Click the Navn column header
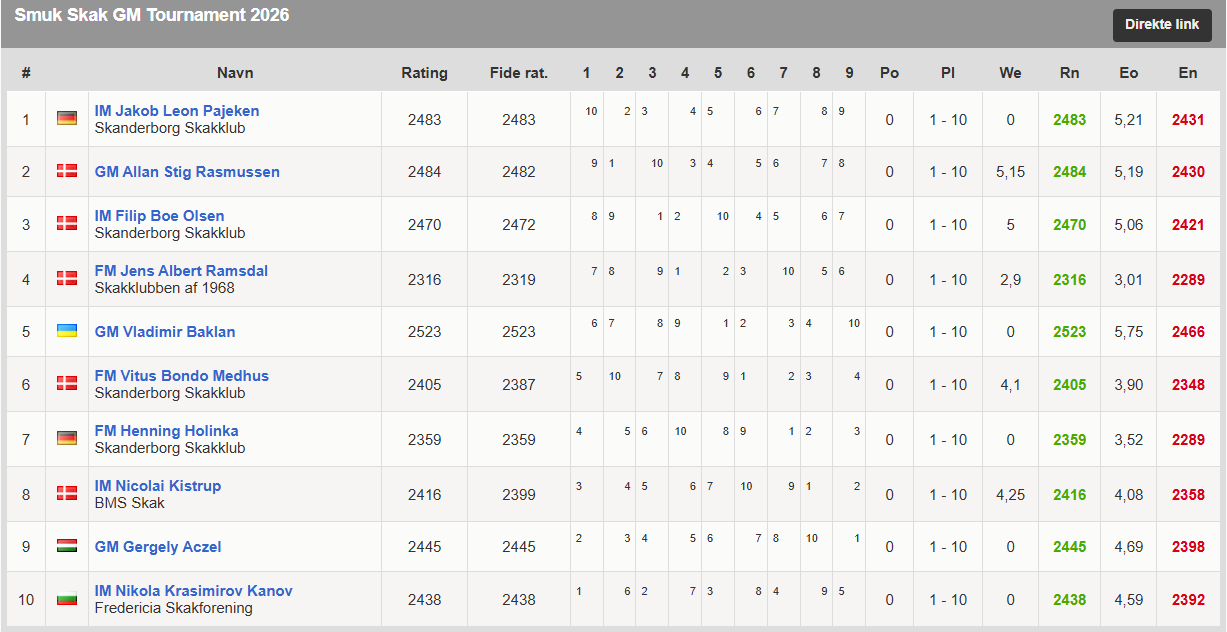This screenshot has width=1227, height=632. click(x=235, y=73)
